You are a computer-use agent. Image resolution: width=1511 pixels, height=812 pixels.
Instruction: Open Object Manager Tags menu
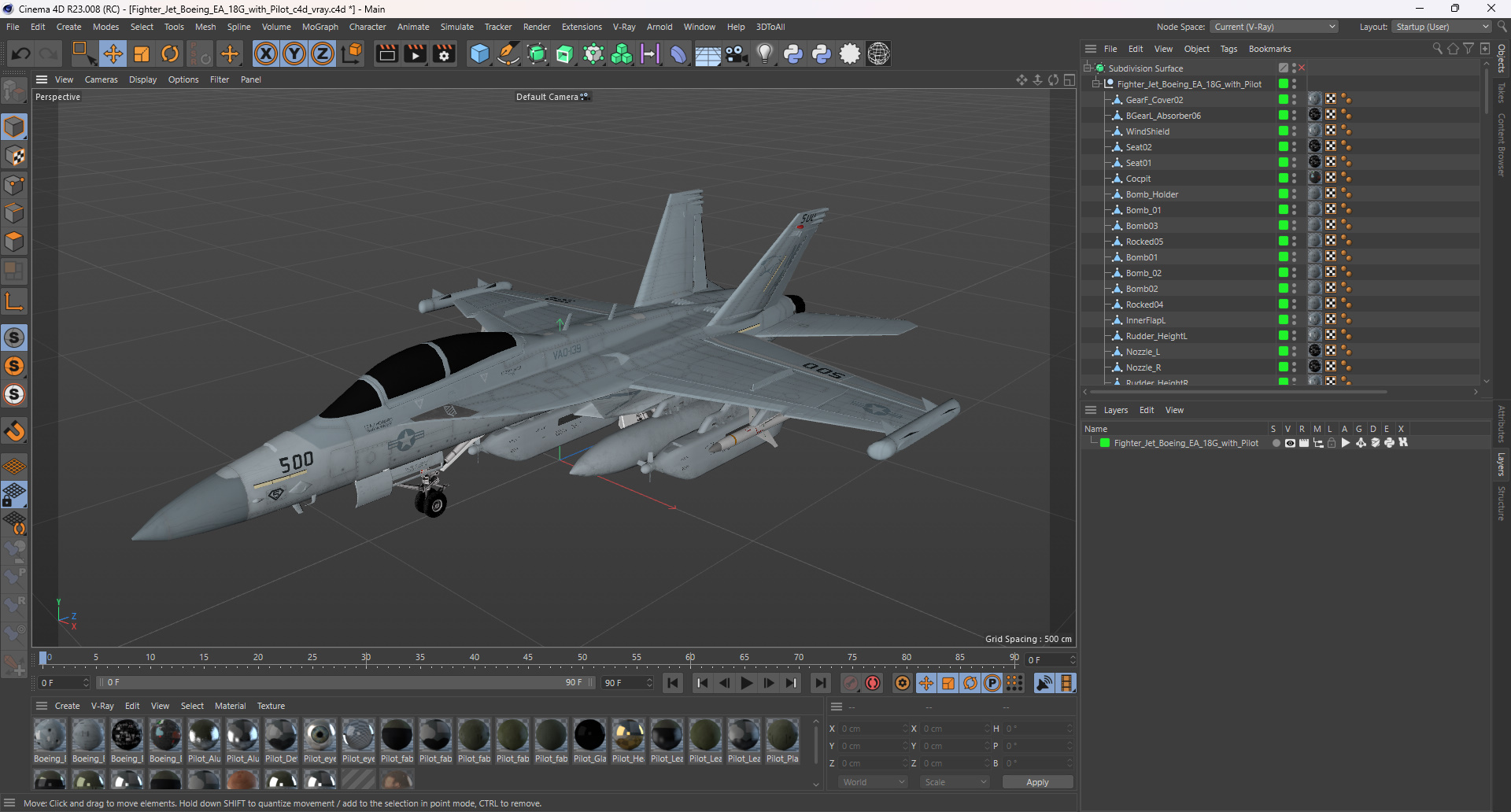coord(1228,49)
